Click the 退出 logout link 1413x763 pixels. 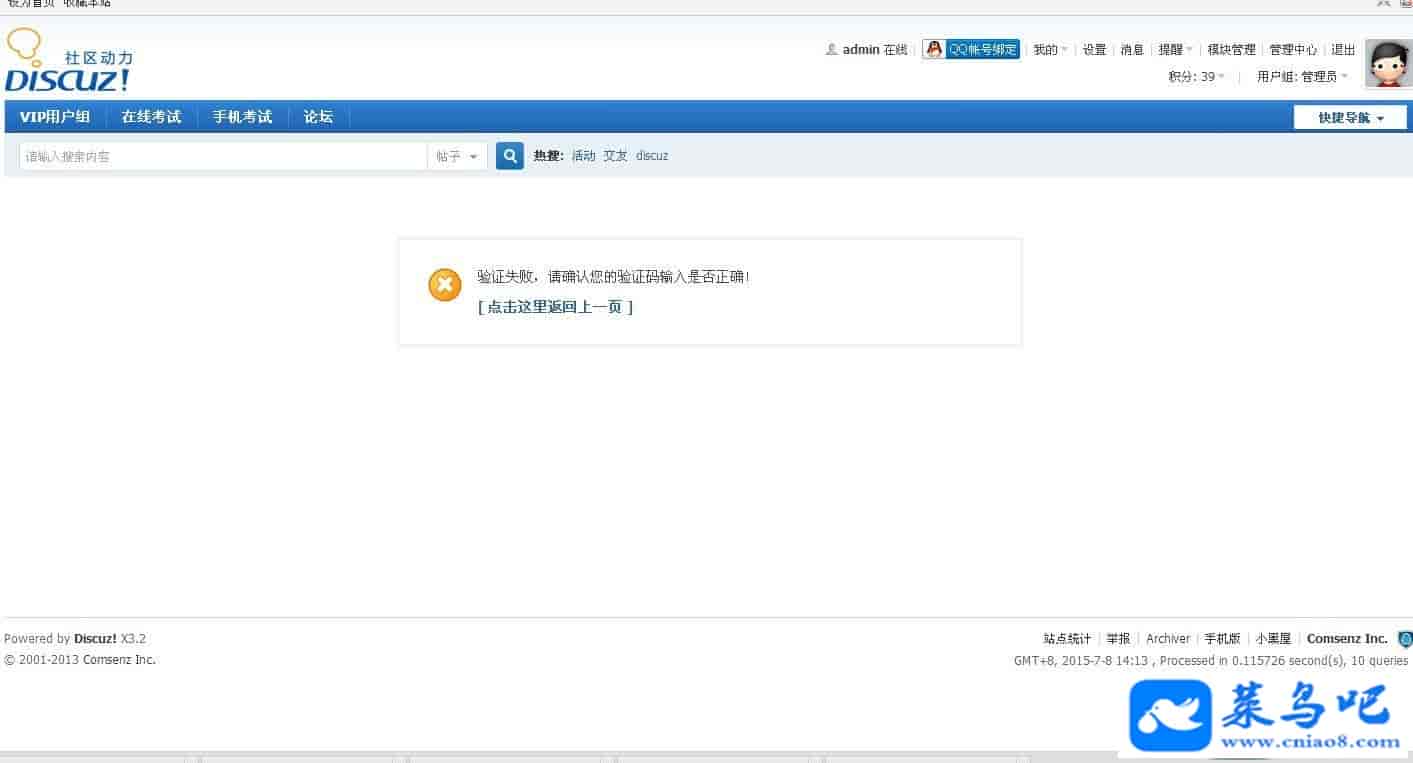1343,49
